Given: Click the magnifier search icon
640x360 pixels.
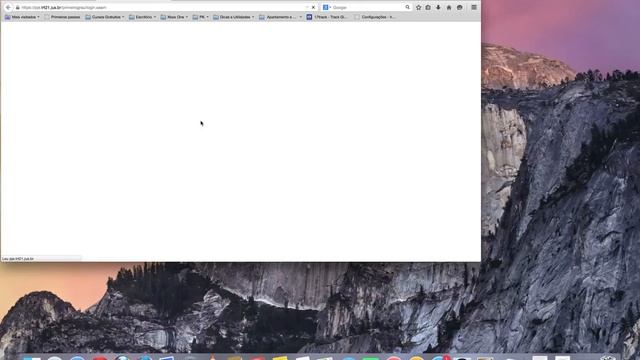Looking at the screenshot, I should point(407,7).
